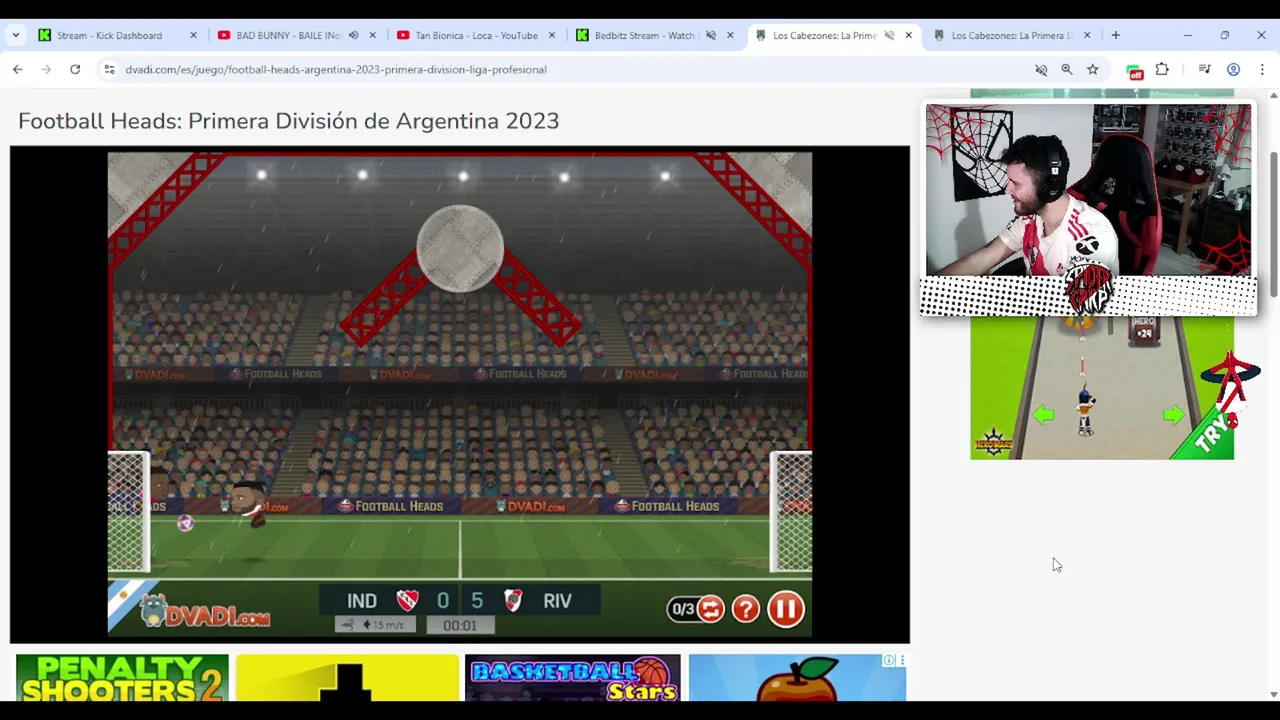Image resolution: width=1280 pixels, height=720 pixels.
Task: Close the active Los Cabezones tab
Action: coord(908,35)
